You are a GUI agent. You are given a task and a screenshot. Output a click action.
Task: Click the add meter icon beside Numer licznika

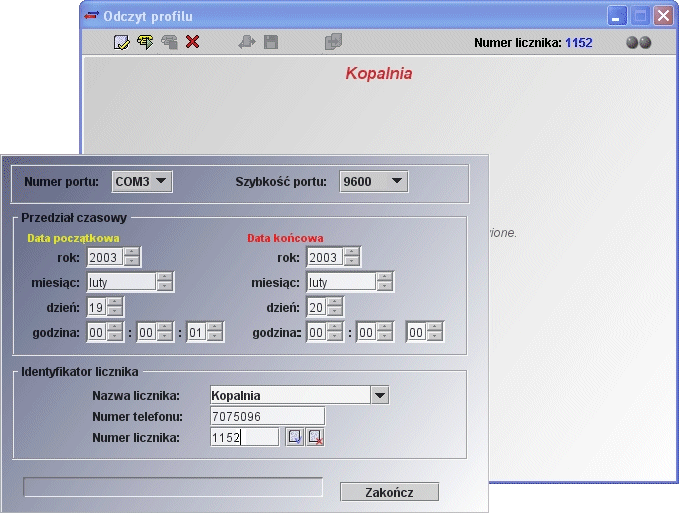tap(294, 437)
